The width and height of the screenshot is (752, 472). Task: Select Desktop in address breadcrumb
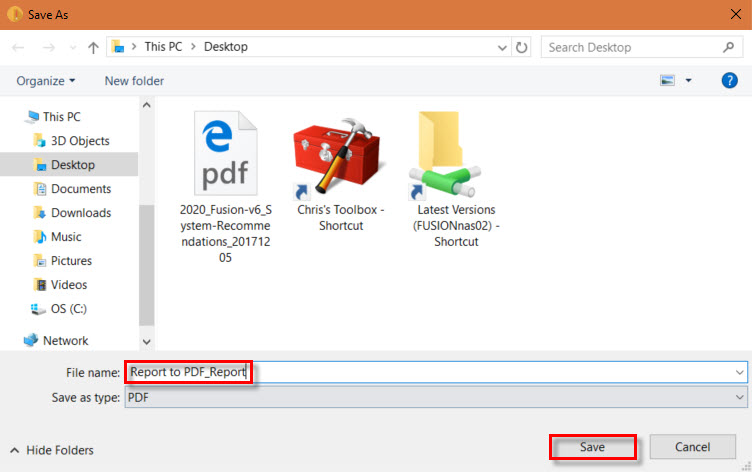(226, 47)
